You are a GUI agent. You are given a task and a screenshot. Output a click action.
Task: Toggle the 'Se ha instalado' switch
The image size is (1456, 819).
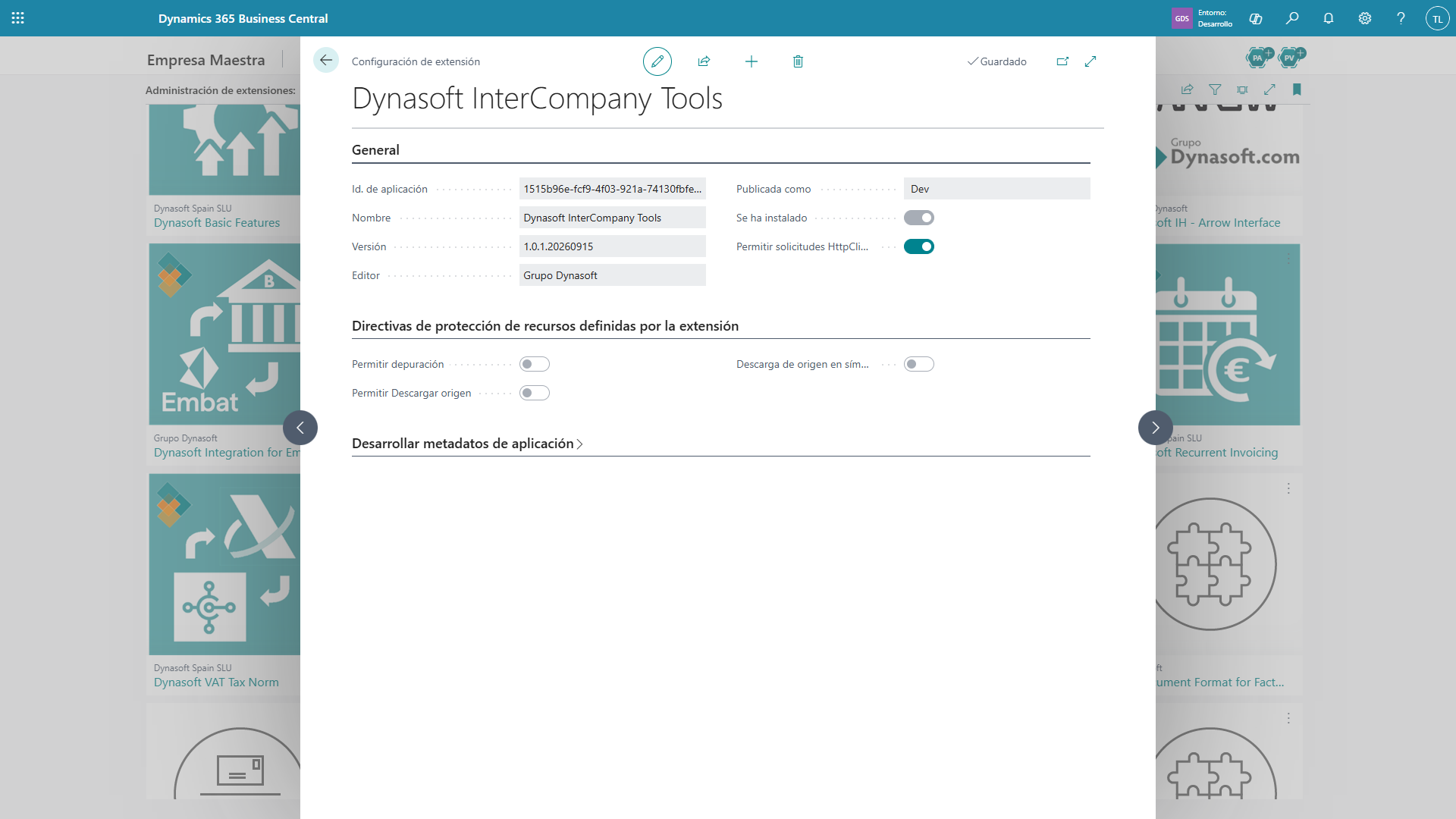919,218
